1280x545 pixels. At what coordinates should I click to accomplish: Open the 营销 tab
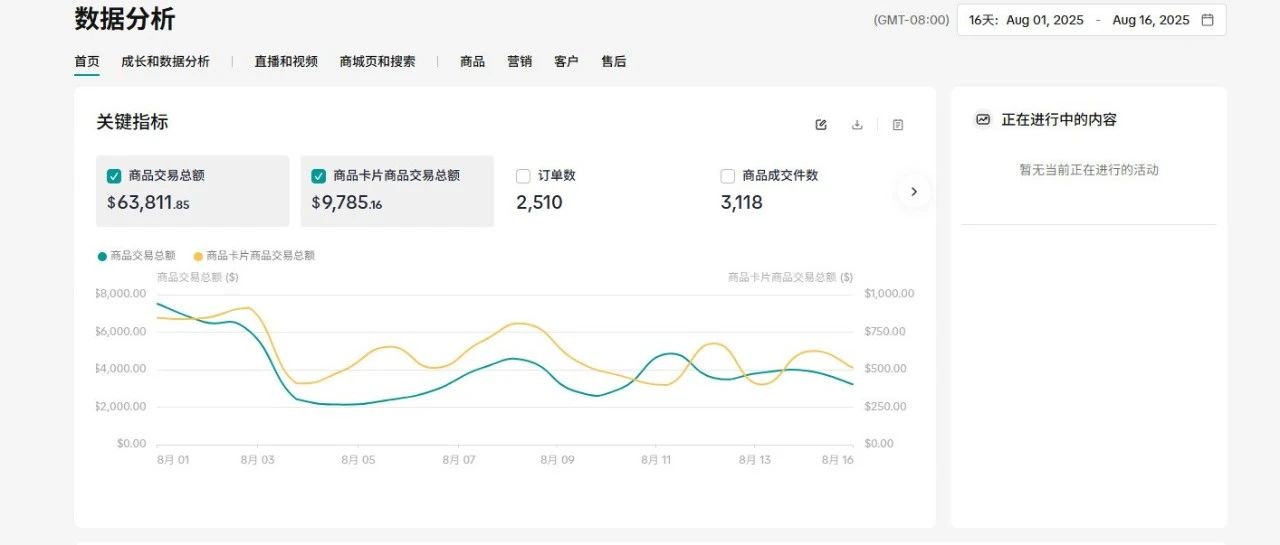[x=519, y=62]
